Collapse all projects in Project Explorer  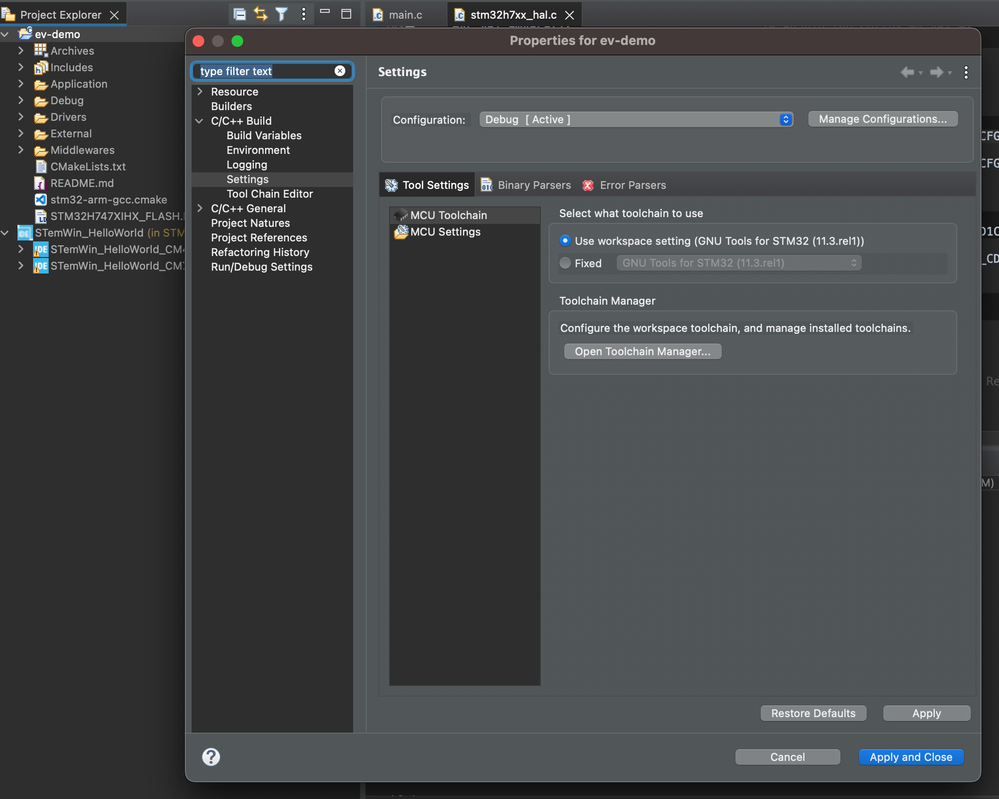tap(238, 13)
